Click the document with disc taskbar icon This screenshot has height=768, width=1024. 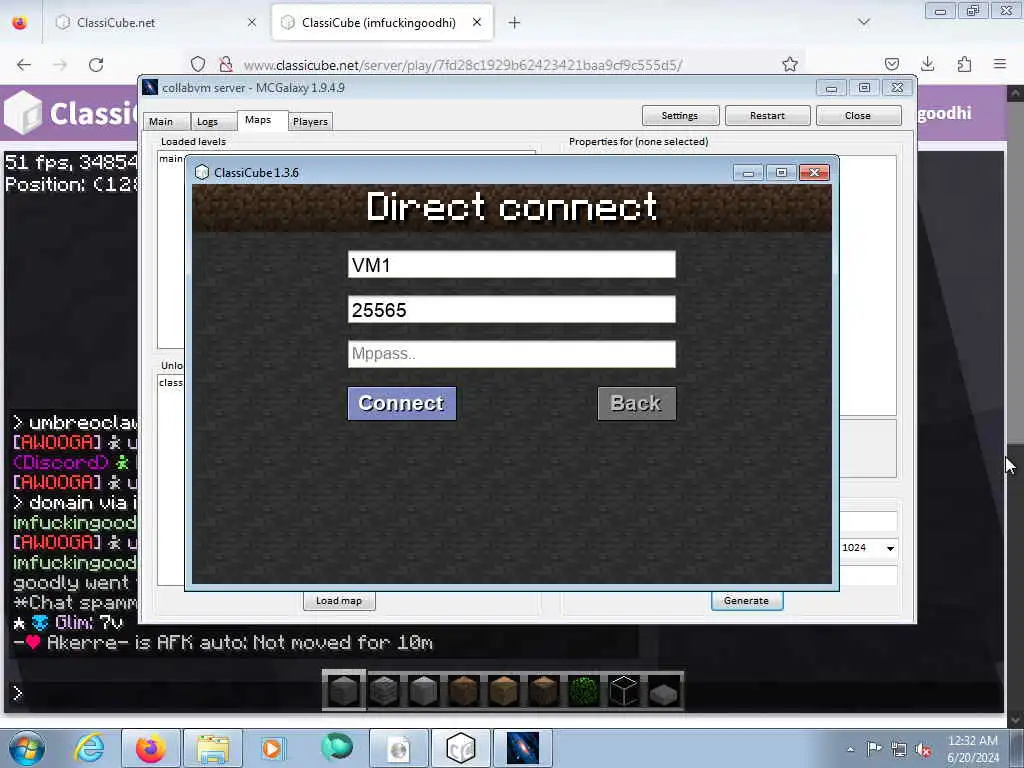(398, 748)
